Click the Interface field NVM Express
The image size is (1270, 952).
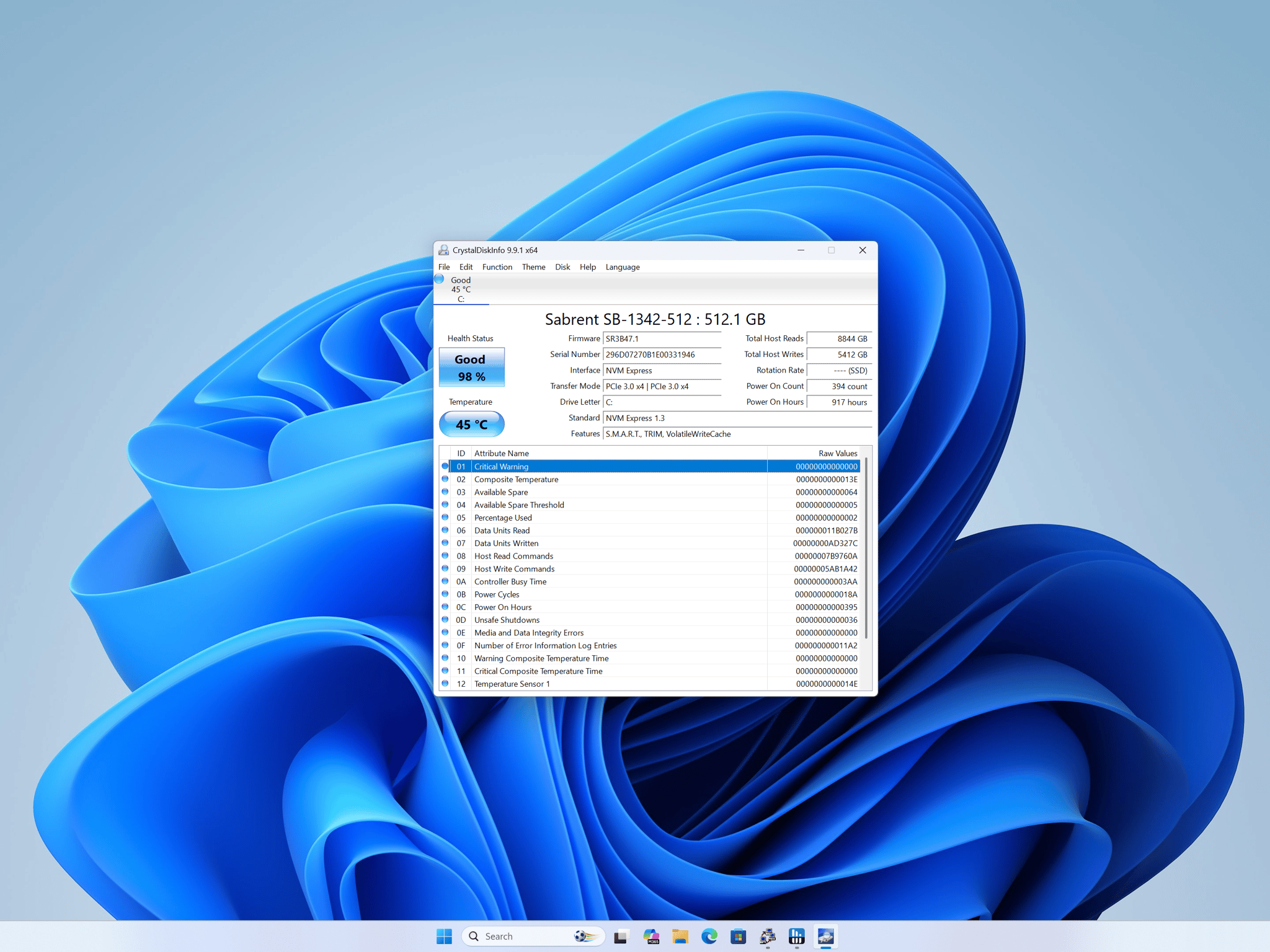pos(662,371)
